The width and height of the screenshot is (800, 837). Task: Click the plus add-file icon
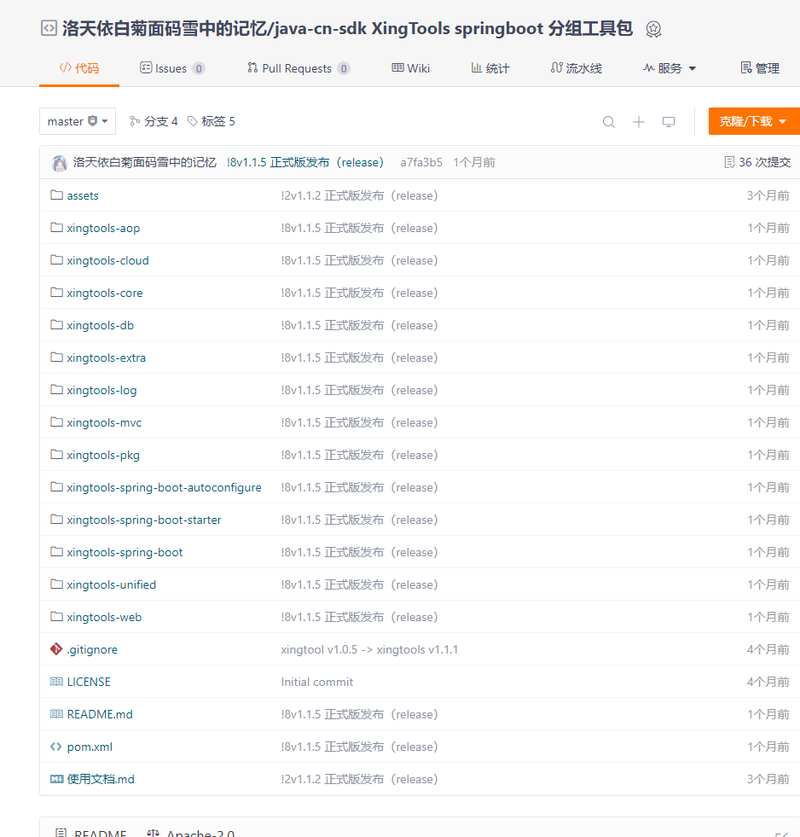[x=638, y=122]
